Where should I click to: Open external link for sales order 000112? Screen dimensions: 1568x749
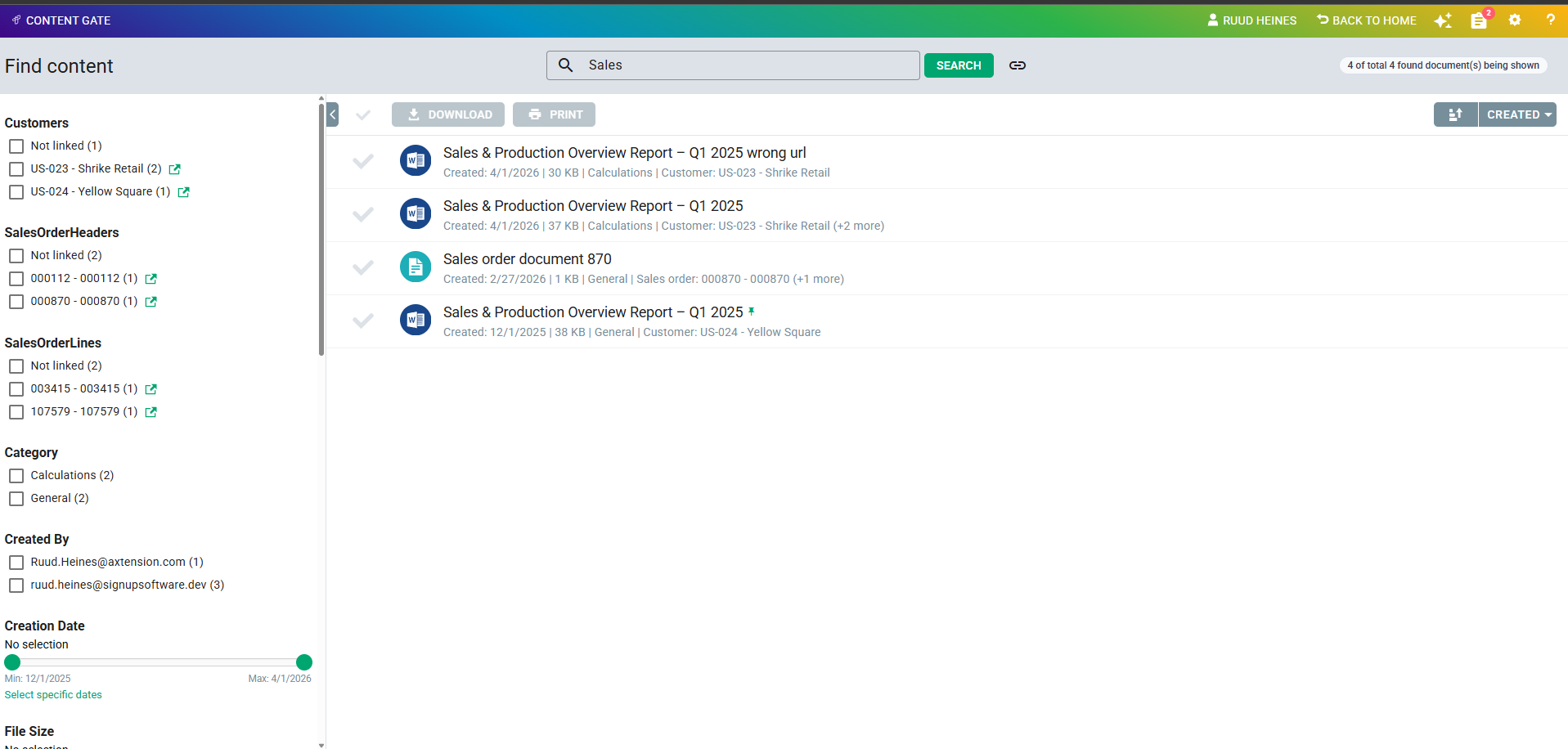tap(151, 279)
